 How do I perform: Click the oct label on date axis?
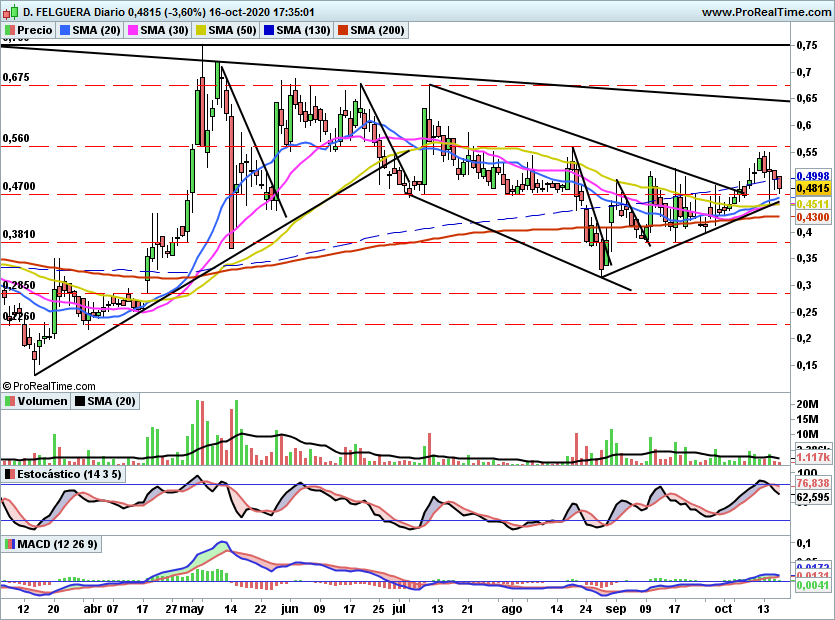tap(723, 608)
